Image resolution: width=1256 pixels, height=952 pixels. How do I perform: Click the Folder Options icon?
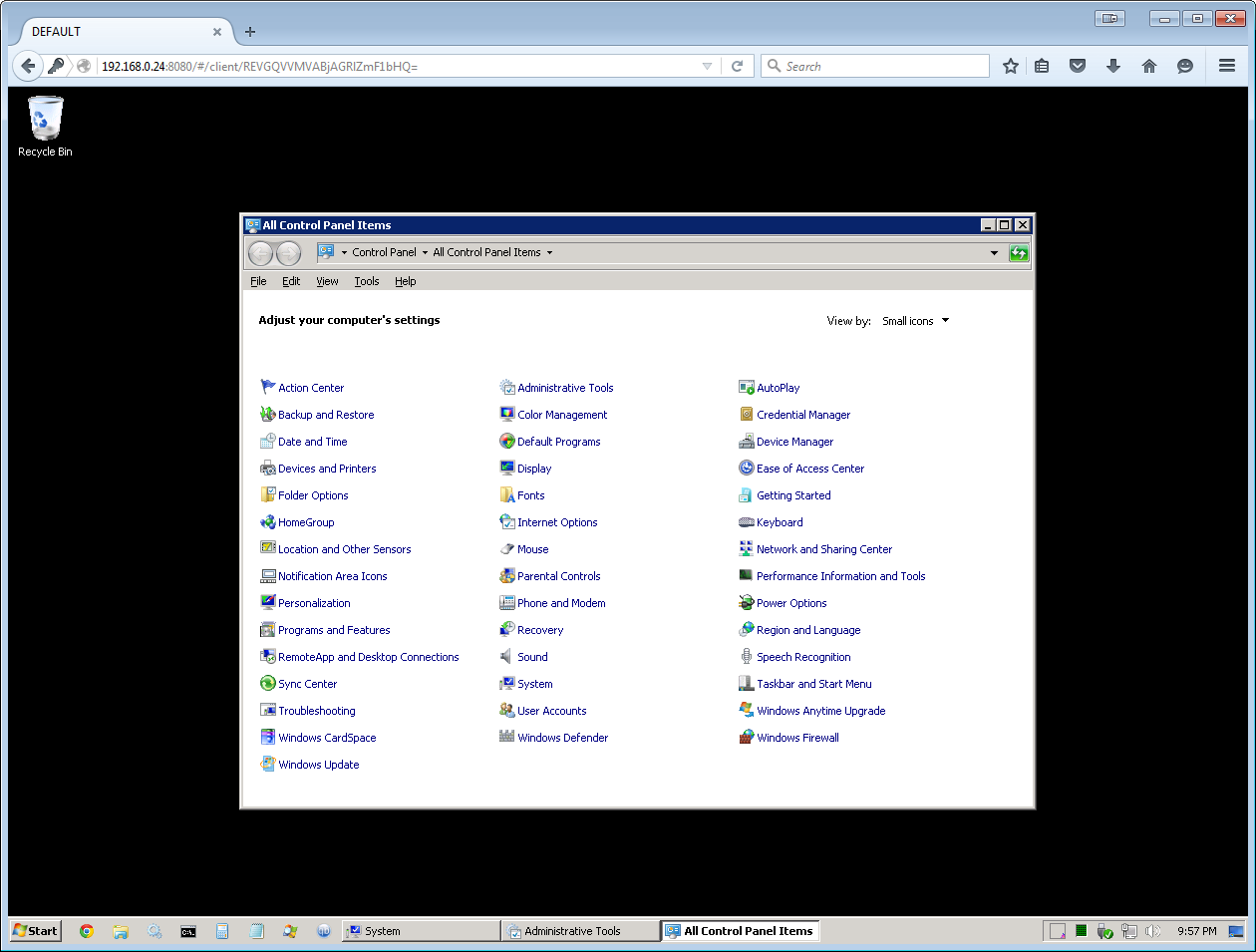267,494
